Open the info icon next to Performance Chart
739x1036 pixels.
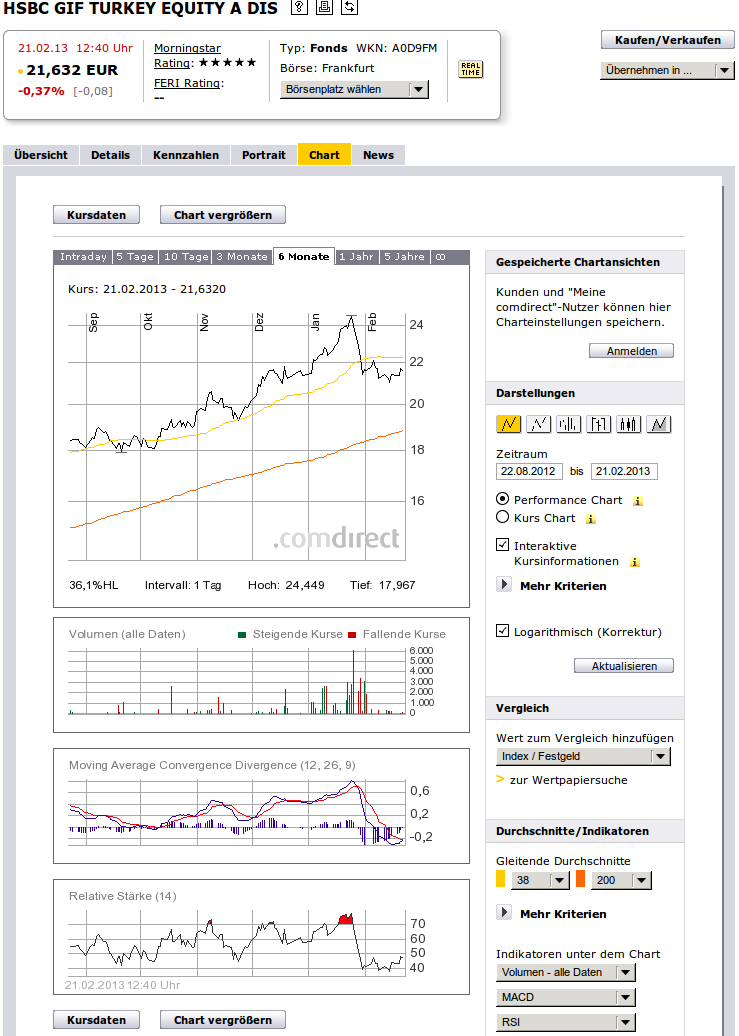point(637,501)
